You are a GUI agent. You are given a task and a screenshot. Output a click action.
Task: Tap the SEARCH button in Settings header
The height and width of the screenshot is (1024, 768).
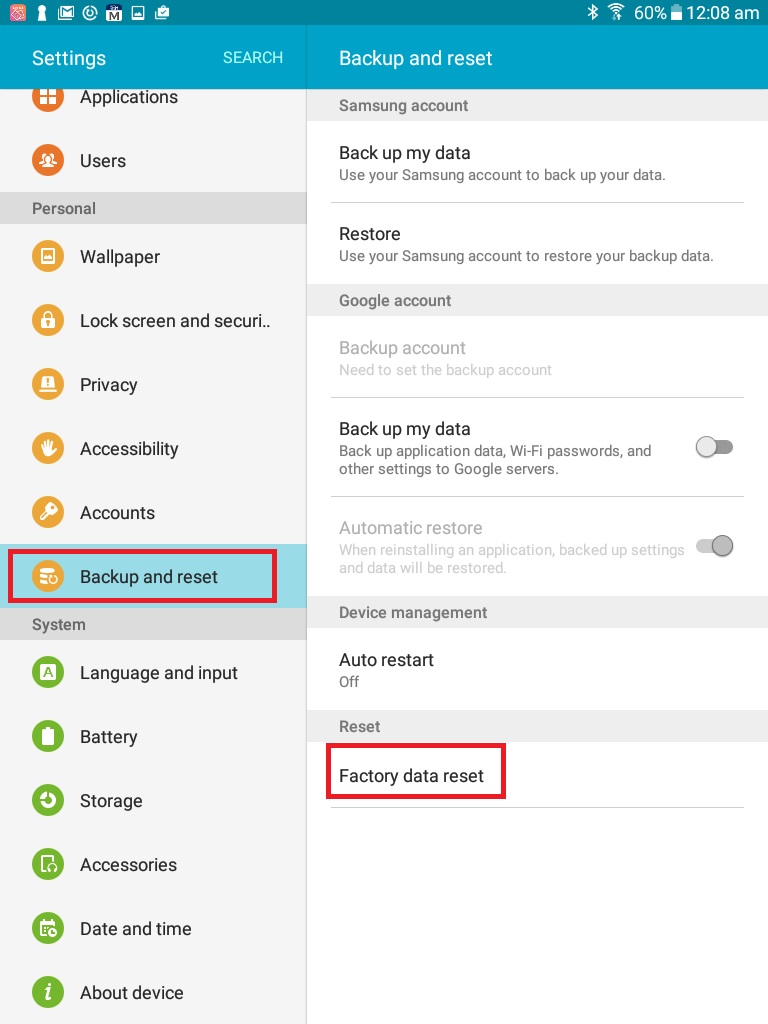[x=253, y=57]
